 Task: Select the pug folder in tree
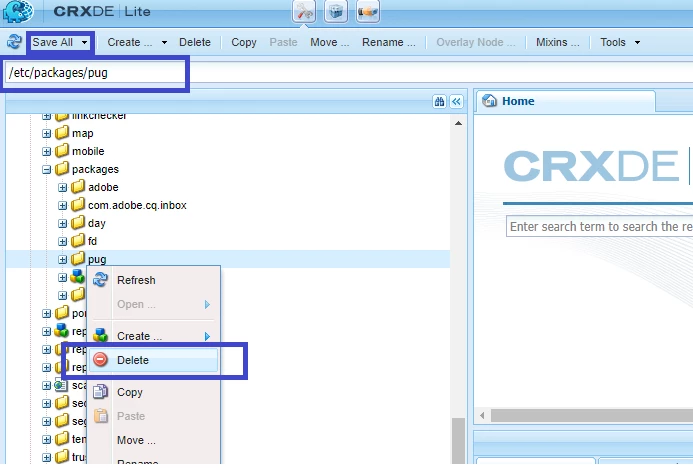pyautogui.click(x=97, y=259)
